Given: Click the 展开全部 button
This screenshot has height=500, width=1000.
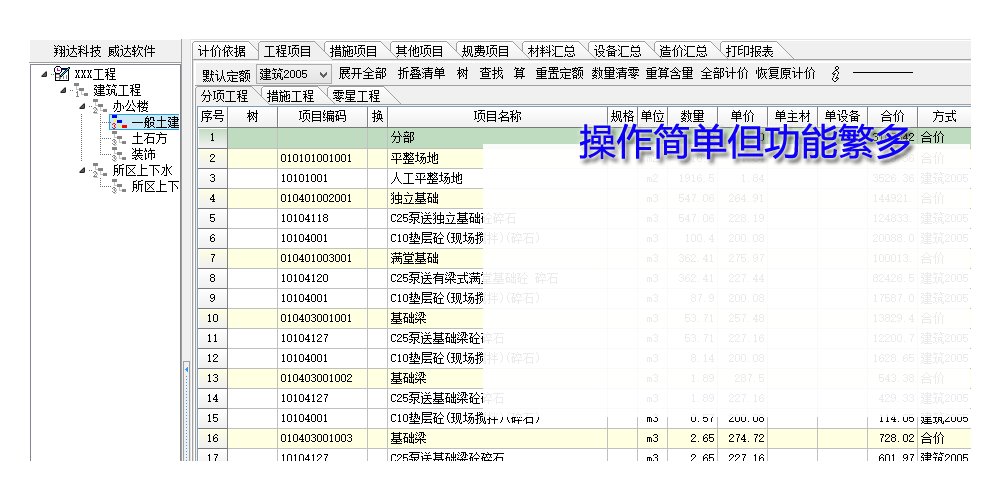Looking at the screenshot, I should click(362, 74).
